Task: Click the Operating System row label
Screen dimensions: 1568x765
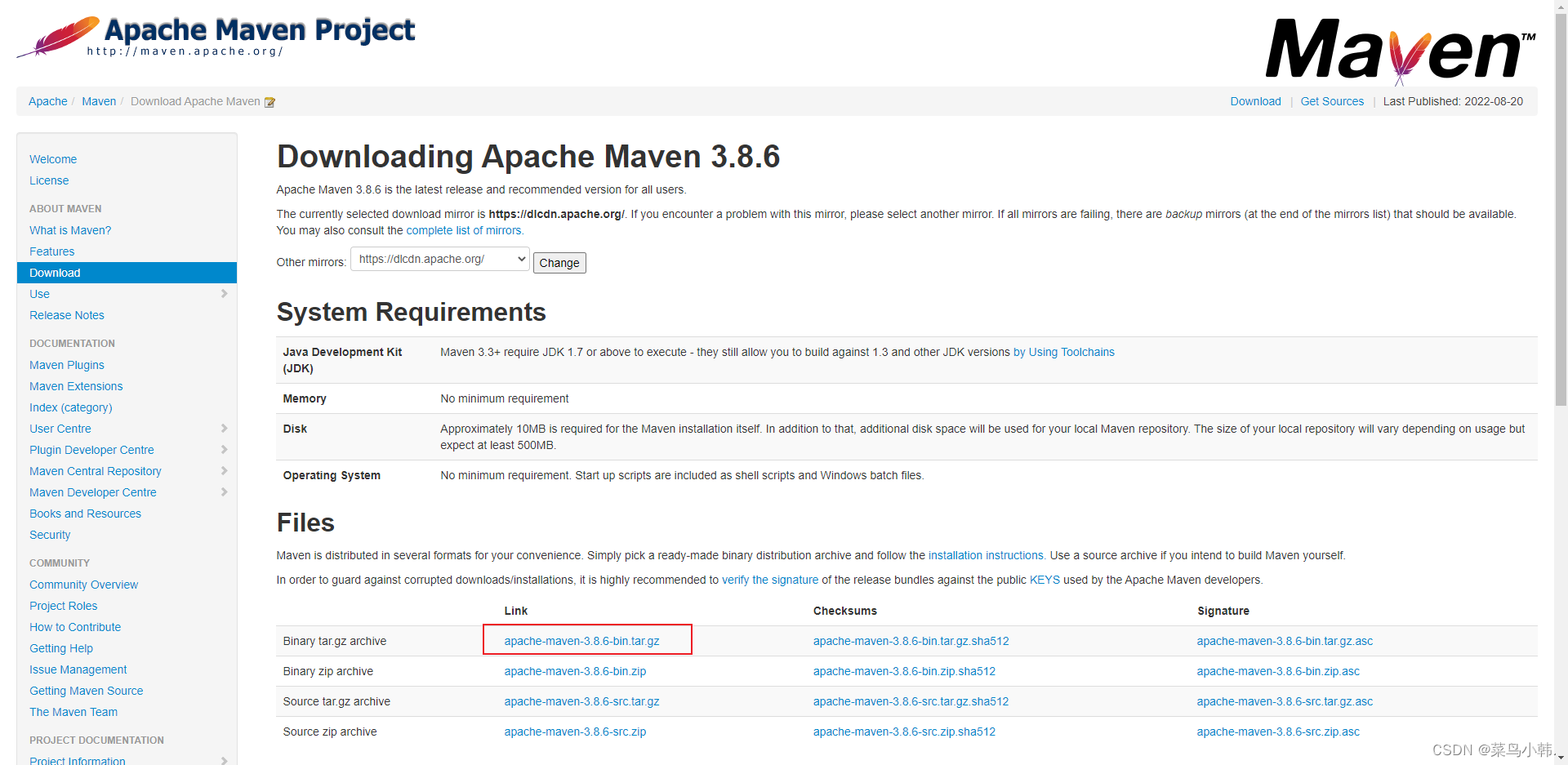Action: (x=332, y=475)
